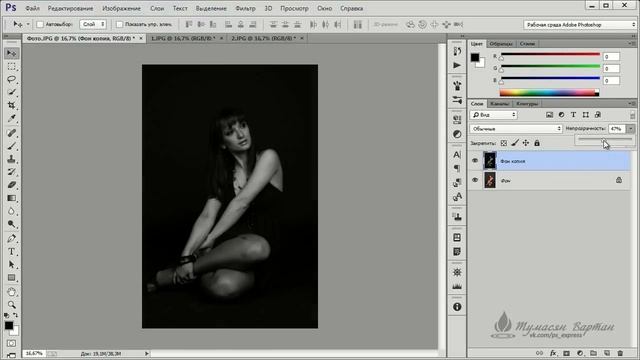The width and height of the screenshot is (640, 360).
Task: Select the Zoom tool in the toolbox
Action: (11, 304)
